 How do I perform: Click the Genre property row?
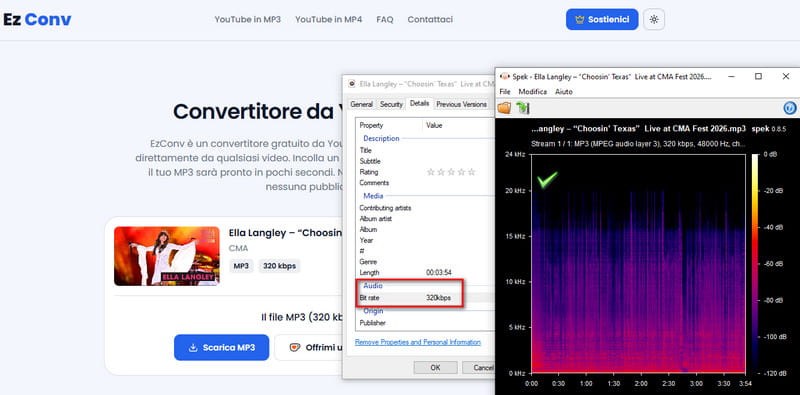click(425, 261)
